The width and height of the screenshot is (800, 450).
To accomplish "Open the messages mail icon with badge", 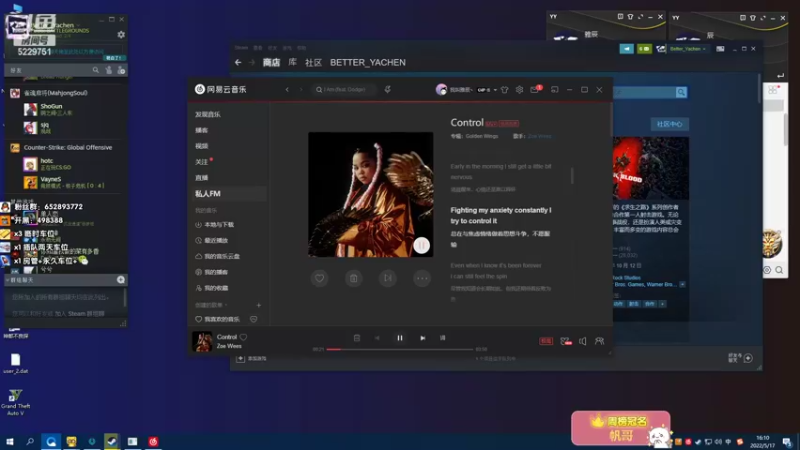I will [535, 89].
